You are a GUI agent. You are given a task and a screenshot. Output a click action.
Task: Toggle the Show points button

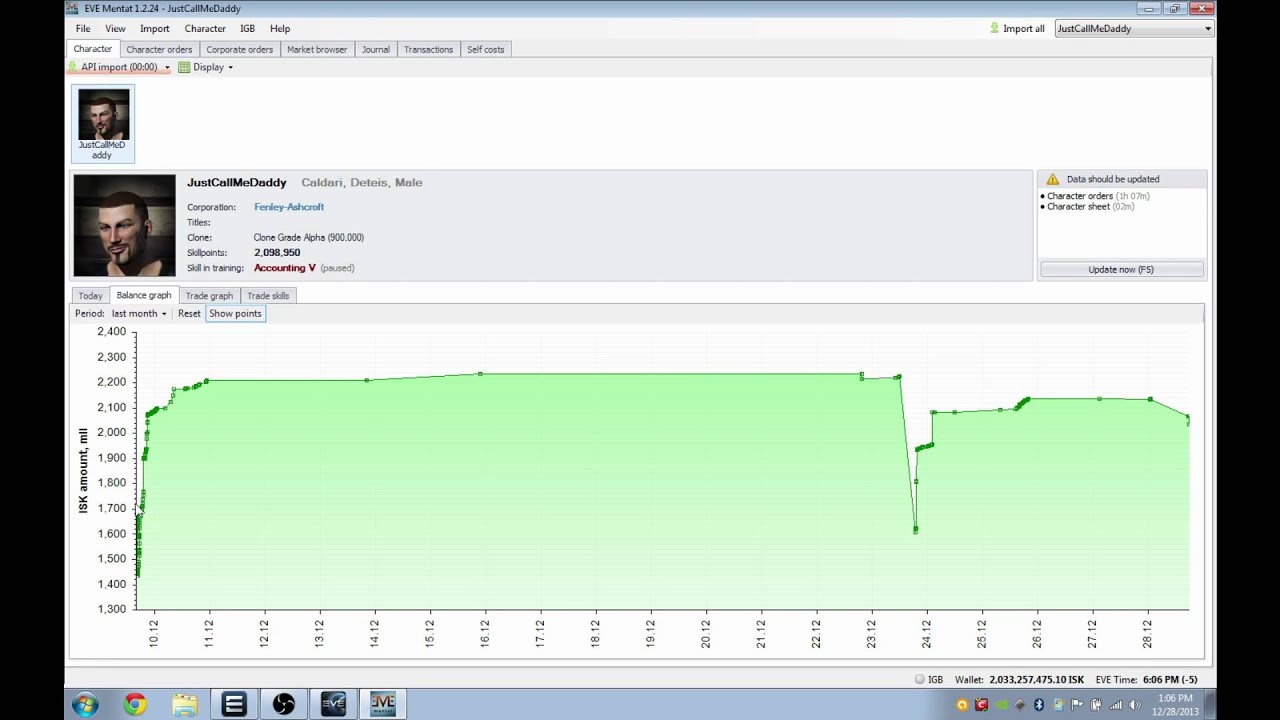(x=235, y=313)
